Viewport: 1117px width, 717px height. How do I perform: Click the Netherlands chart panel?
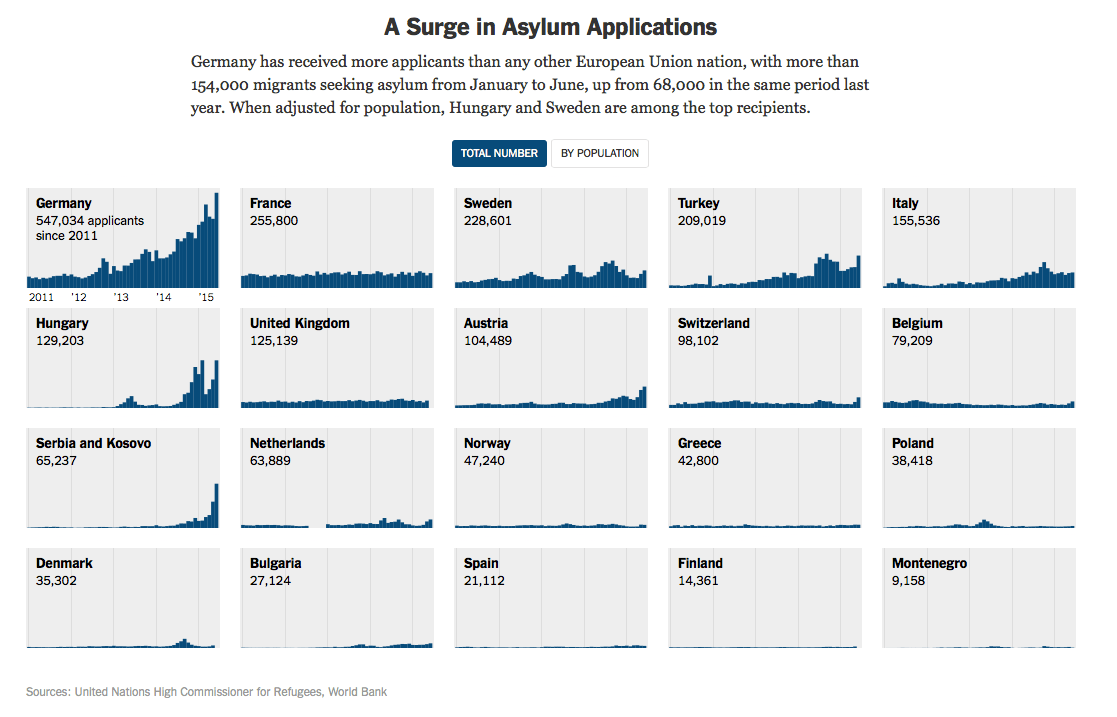(x=337, y=478)
